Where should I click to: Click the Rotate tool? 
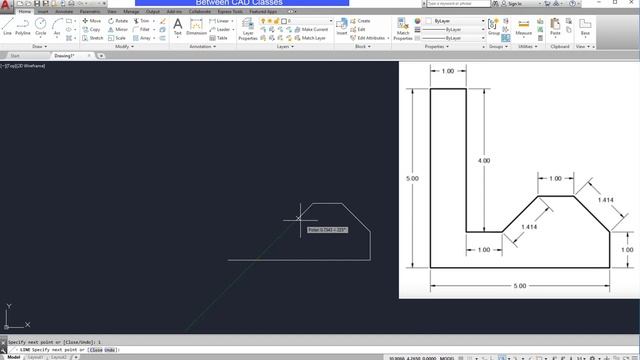(x=118, y=21)
